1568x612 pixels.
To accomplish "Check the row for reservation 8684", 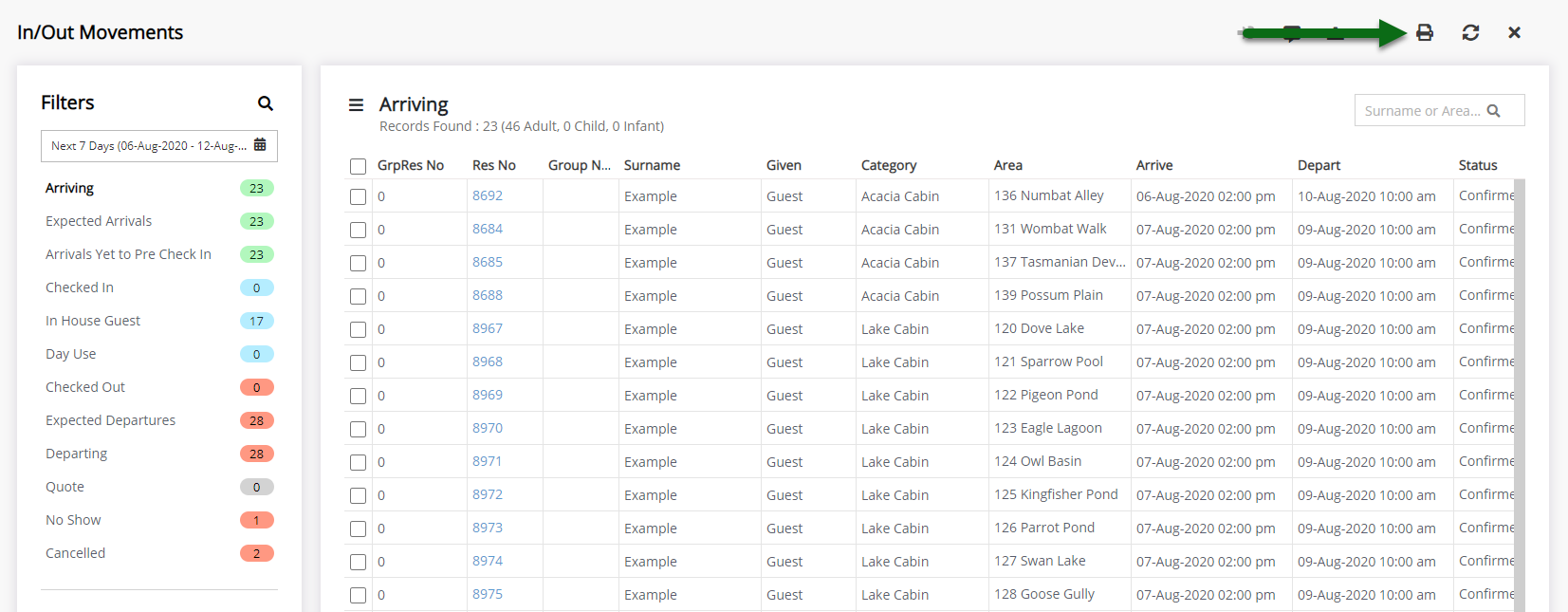I will pos(358,230).
